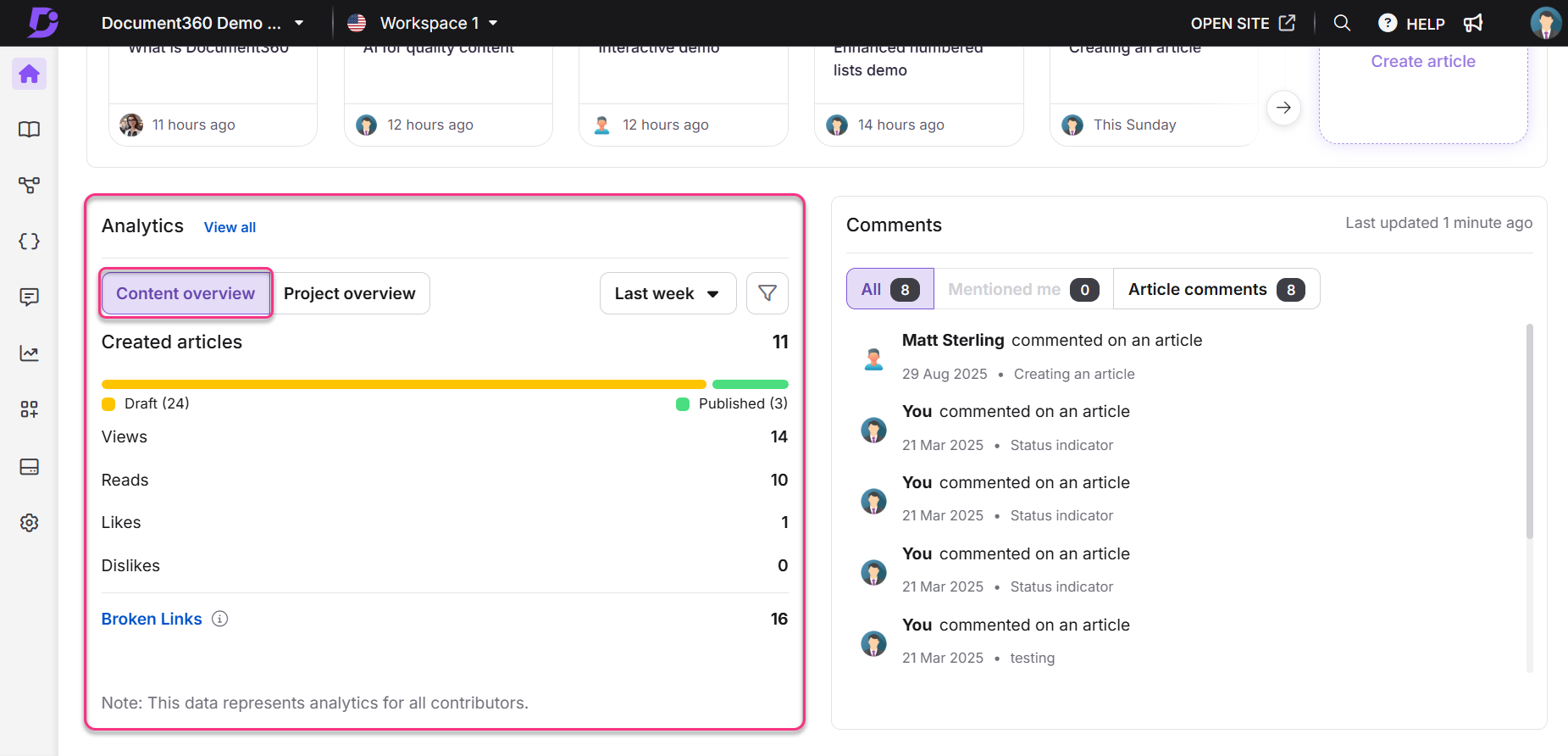Click the Published (3) legend label
Image resolution: width=1568 pixels, height=756 pixels.
click(743, 403)
